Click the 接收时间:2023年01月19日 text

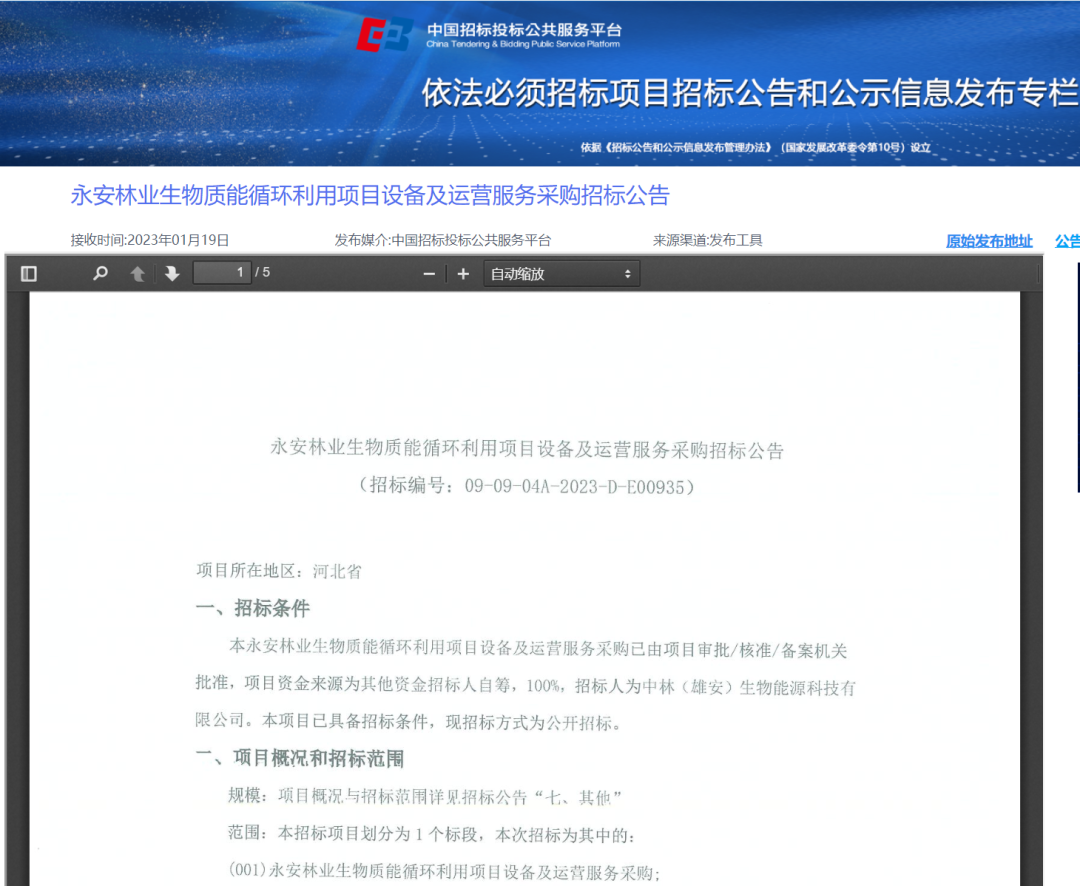(x=149, y=240)
